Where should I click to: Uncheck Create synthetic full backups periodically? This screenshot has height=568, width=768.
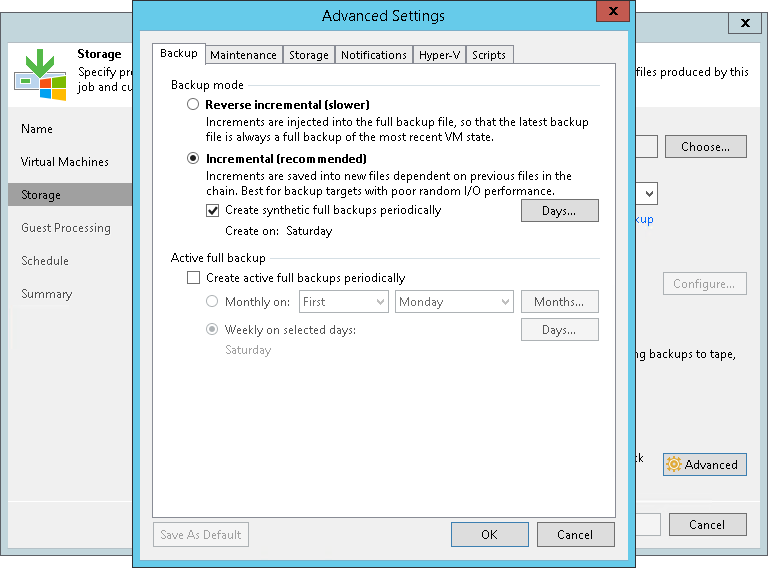point(213,211)
